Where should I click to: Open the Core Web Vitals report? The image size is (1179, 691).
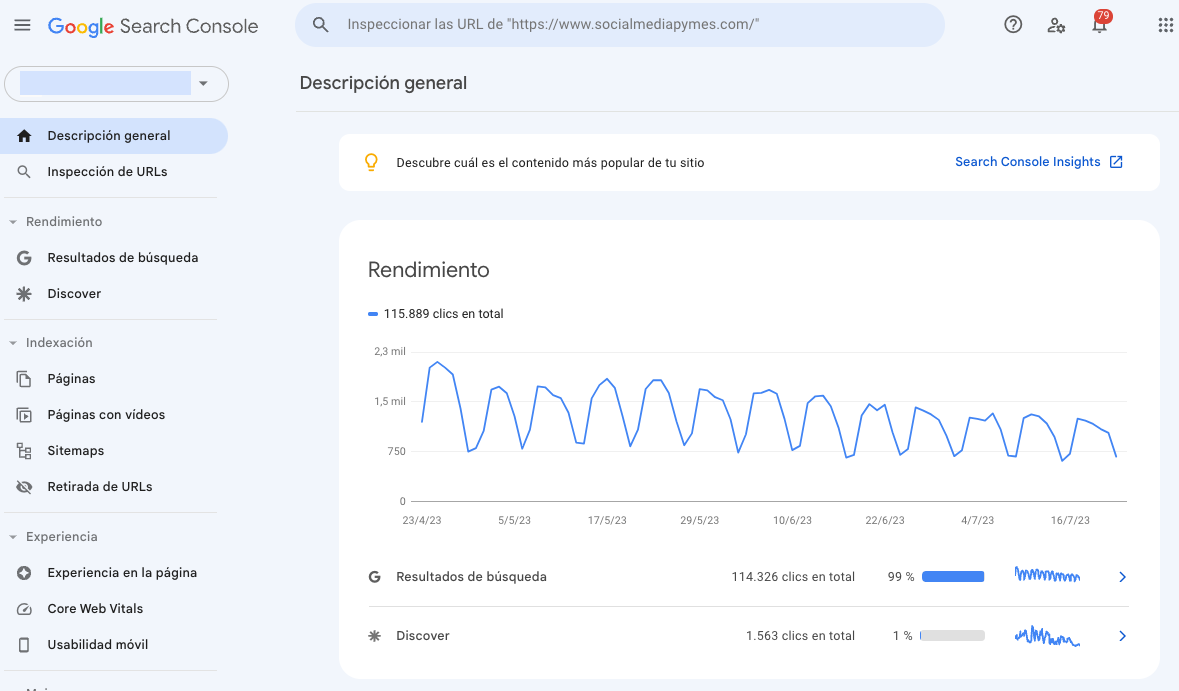click(x=95, y=608)
